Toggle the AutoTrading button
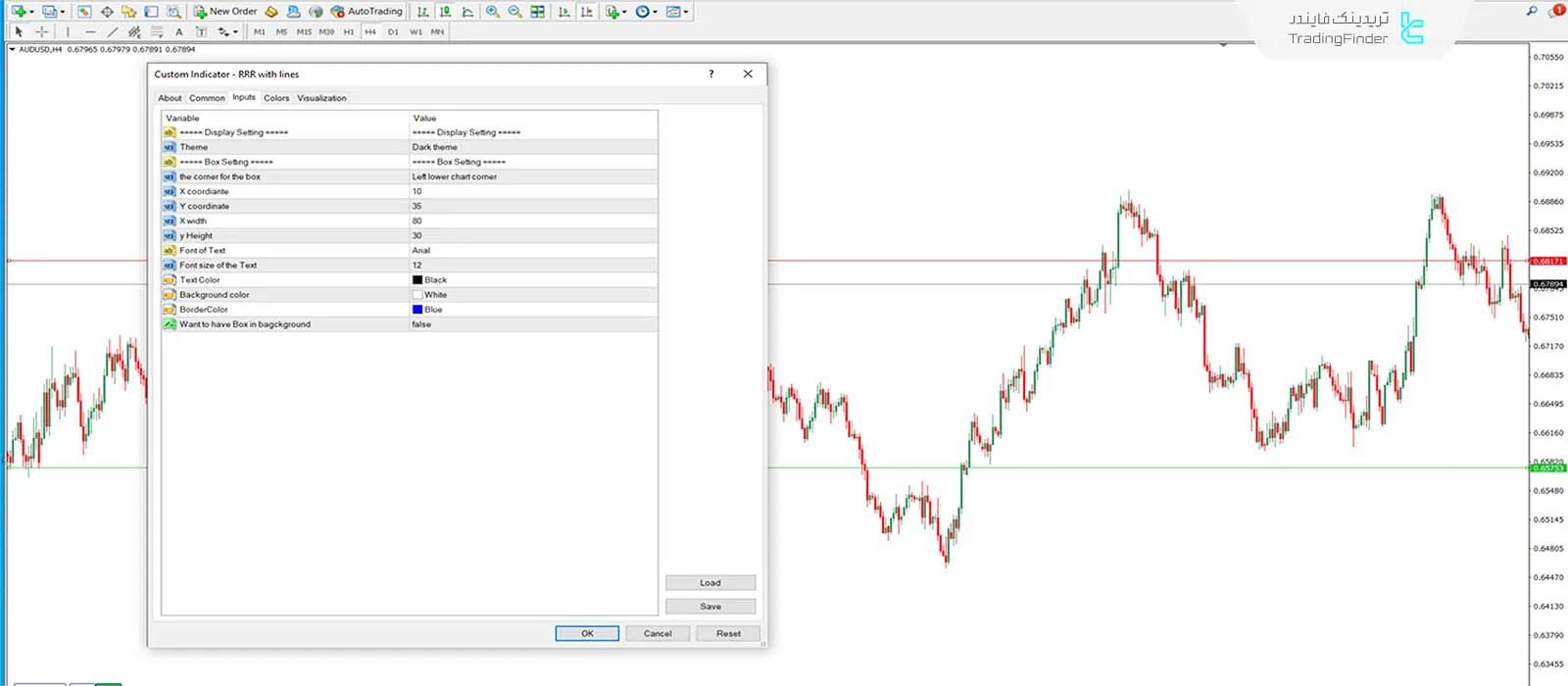This screenshot has height=686, width=1568. [367, 12]
